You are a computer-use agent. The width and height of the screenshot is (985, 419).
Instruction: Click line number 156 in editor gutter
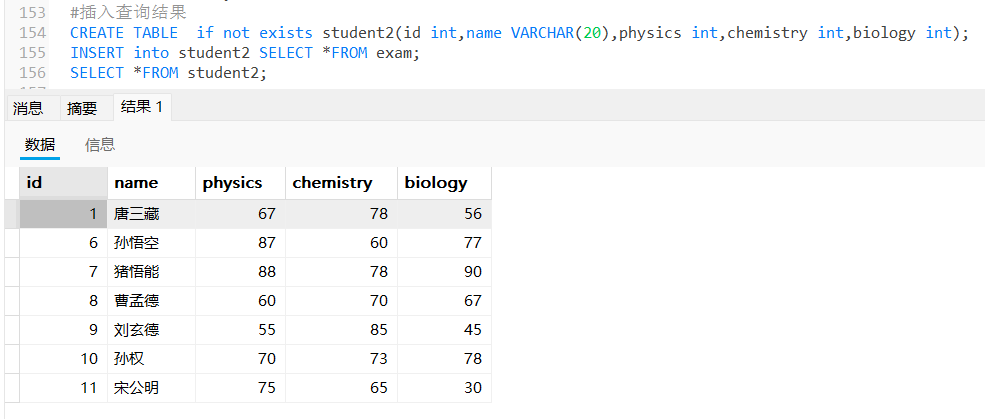[x=33, y=73]
